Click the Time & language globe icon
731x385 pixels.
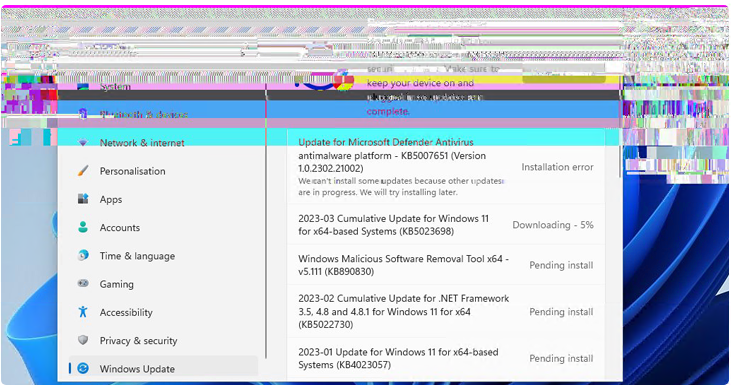(83, 255)
